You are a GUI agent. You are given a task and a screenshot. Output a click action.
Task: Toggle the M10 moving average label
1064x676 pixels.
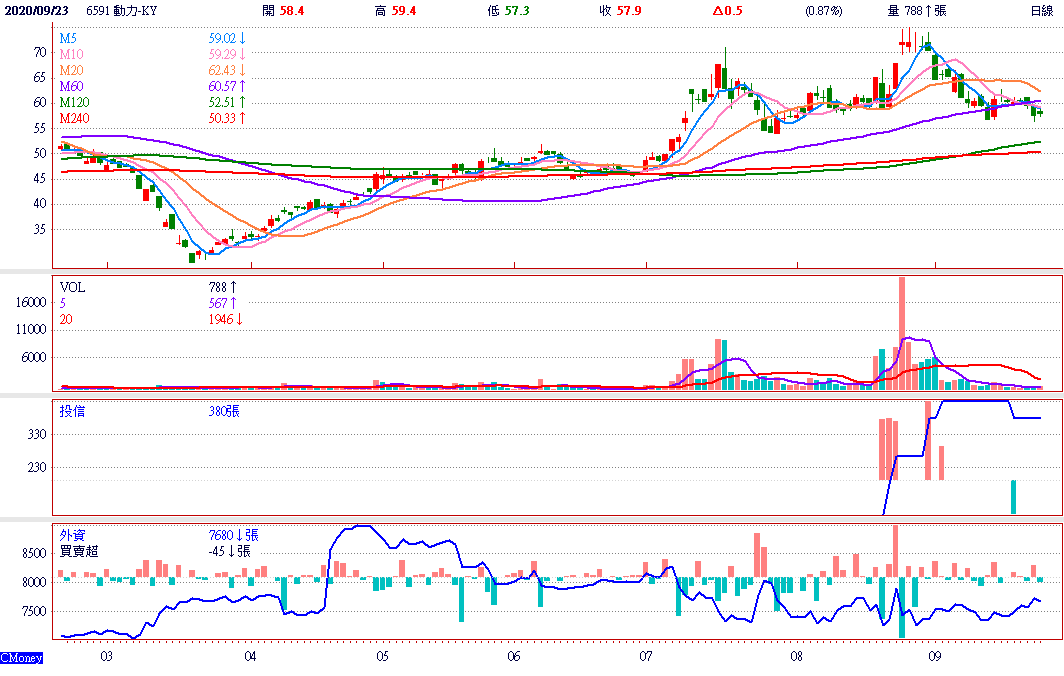(71, 54)
